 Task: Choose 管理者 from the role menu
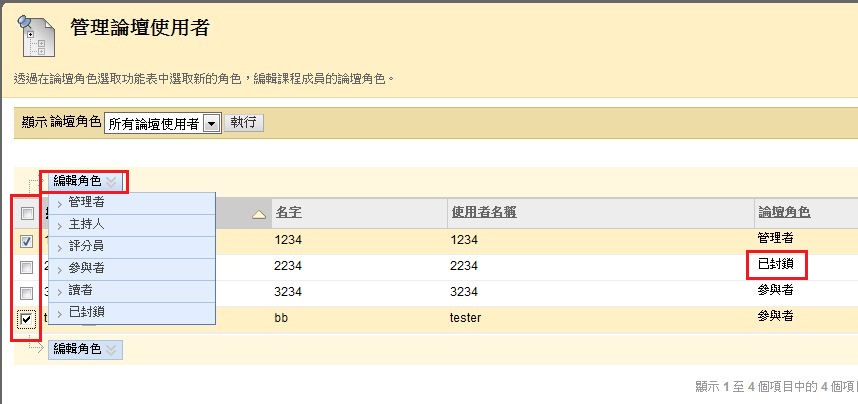click(x=87, y=202)
